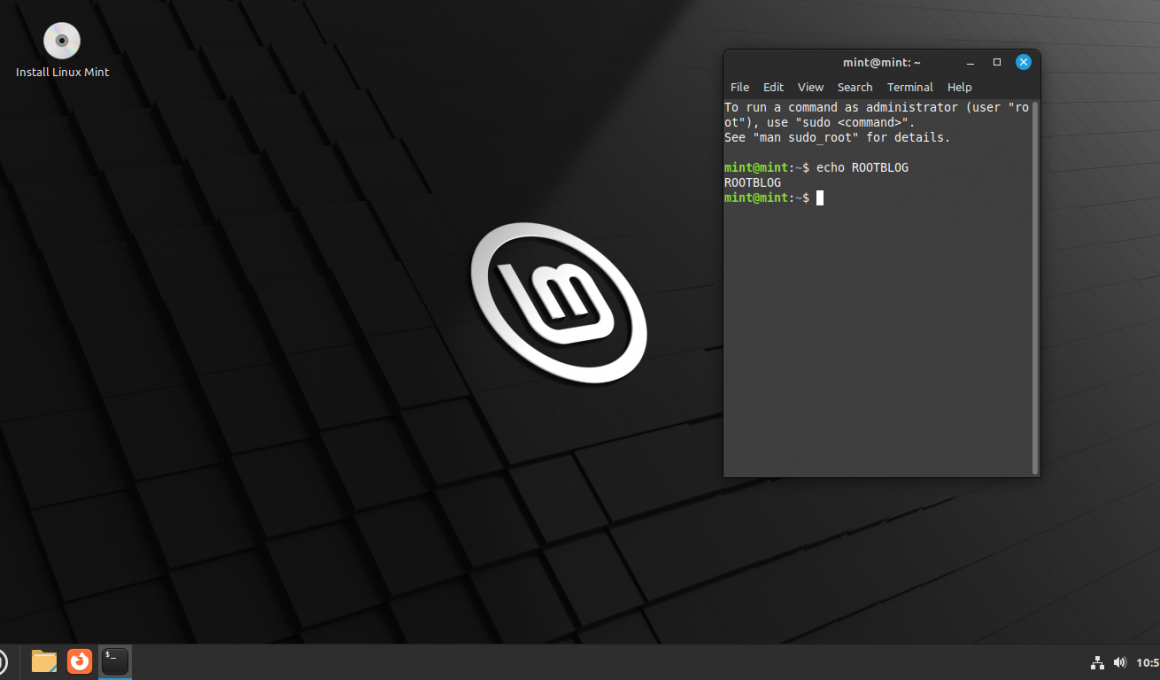This screenshot has width=1160, height=680.
Task: Open the network status tray icon
Action: point(1097,661)
